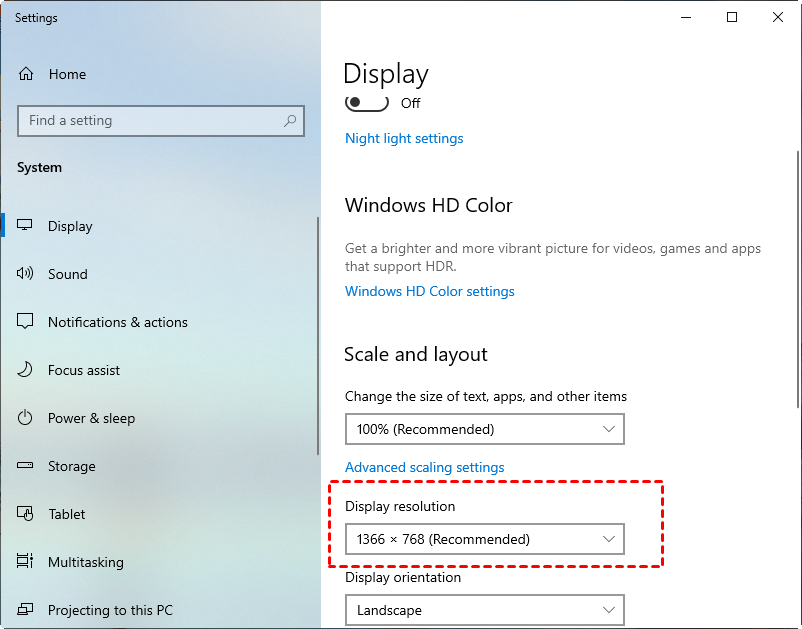Click the 'System' sidebar heading

tap(39, 168)
